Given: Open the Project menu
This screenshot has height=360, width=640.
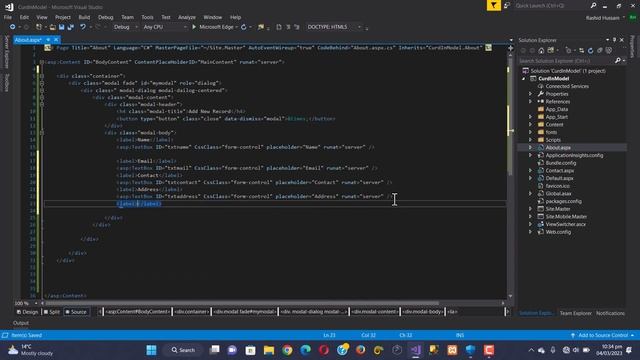Looking at the screenshot, I should click(63, 17).
